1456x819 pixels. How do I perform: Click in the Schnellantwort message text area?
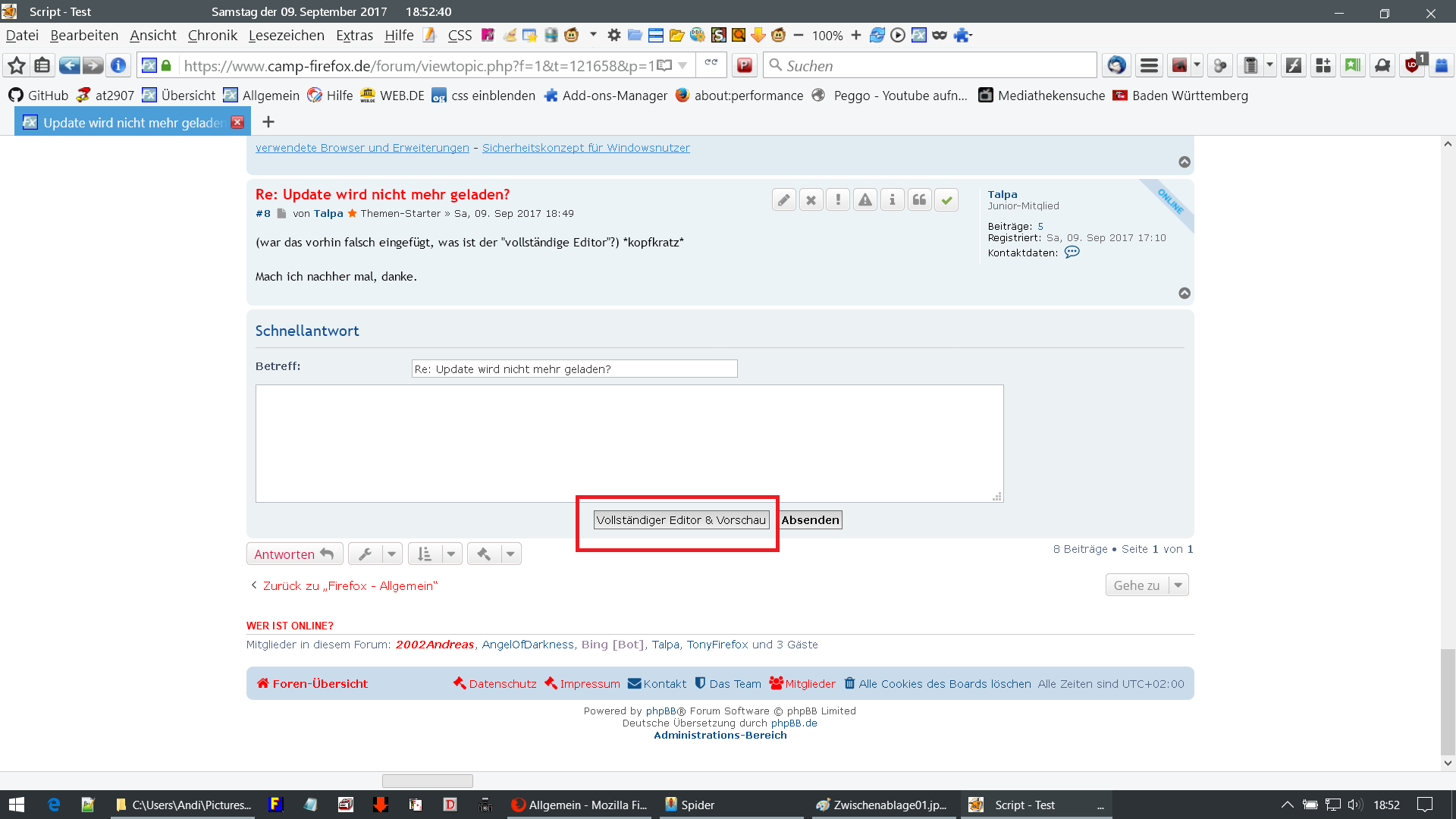pyautogui.click(x=629, y=444)
